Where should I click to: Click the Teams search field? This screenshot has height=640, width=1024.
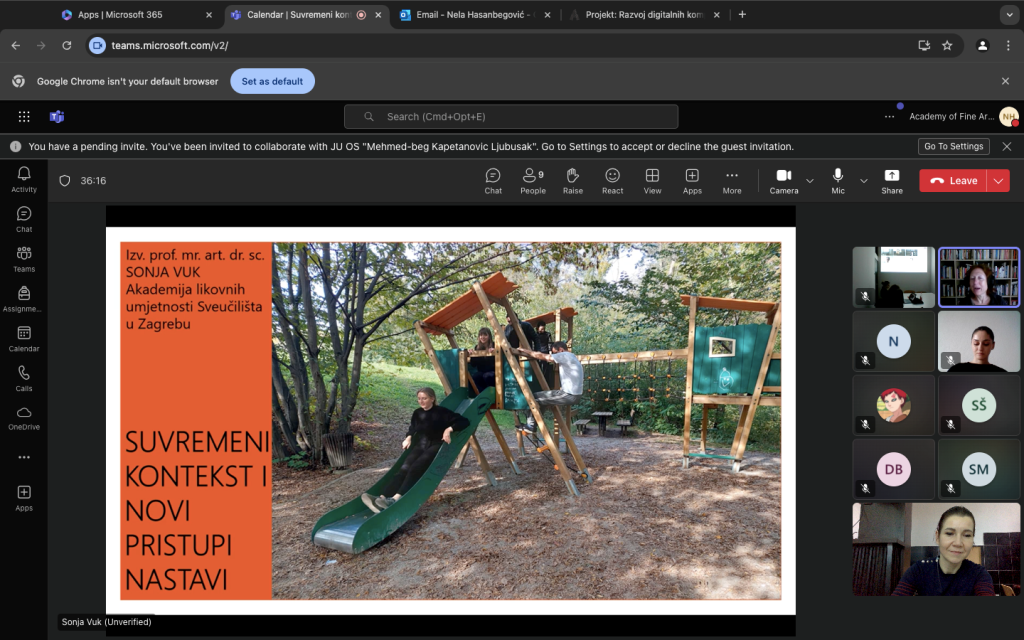[511, 117]
